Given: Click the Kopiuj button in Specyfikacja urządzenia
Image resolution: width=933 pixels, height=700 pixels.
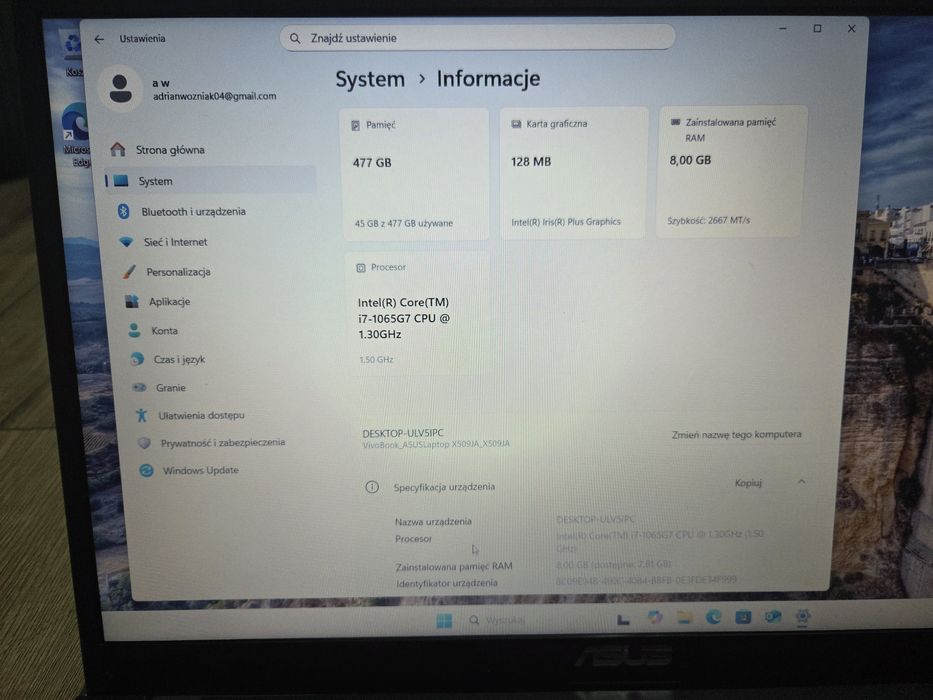Looking at the screenshot, I should [748, 483].
